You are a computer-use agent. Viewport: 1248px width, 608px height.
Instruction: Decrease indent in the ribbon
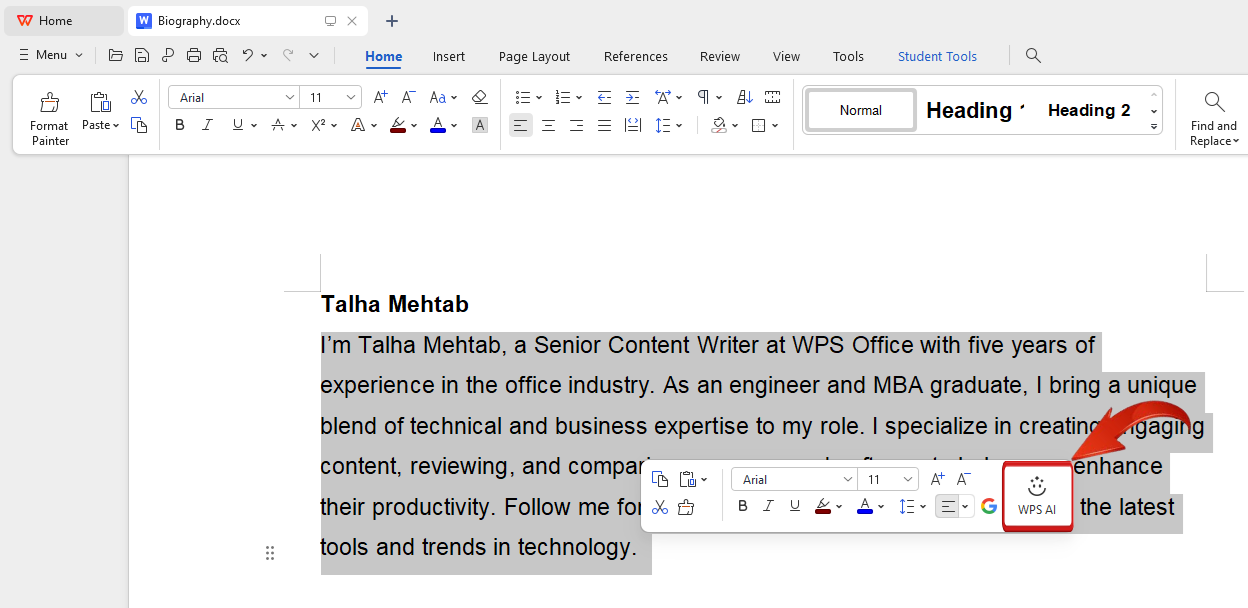point(604,97)
